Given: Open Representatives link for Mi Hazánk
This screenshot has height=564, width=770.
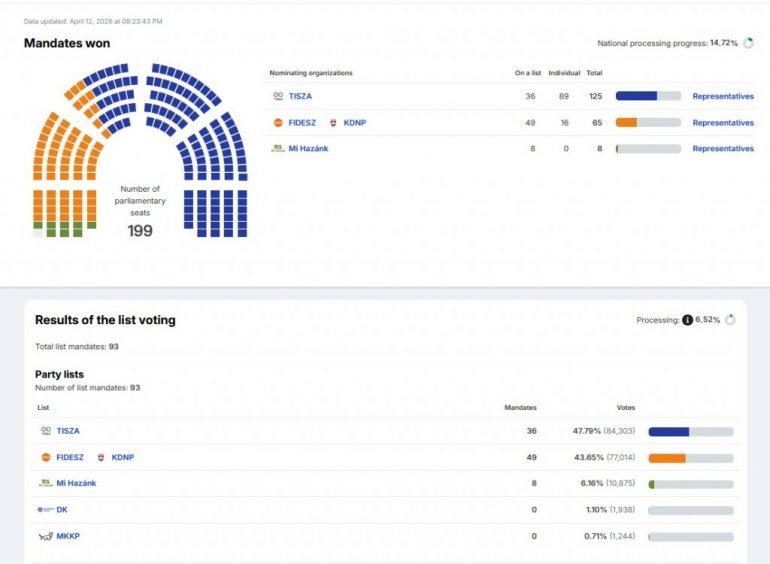Looking at the screenshot, I should tap(723, 148).
